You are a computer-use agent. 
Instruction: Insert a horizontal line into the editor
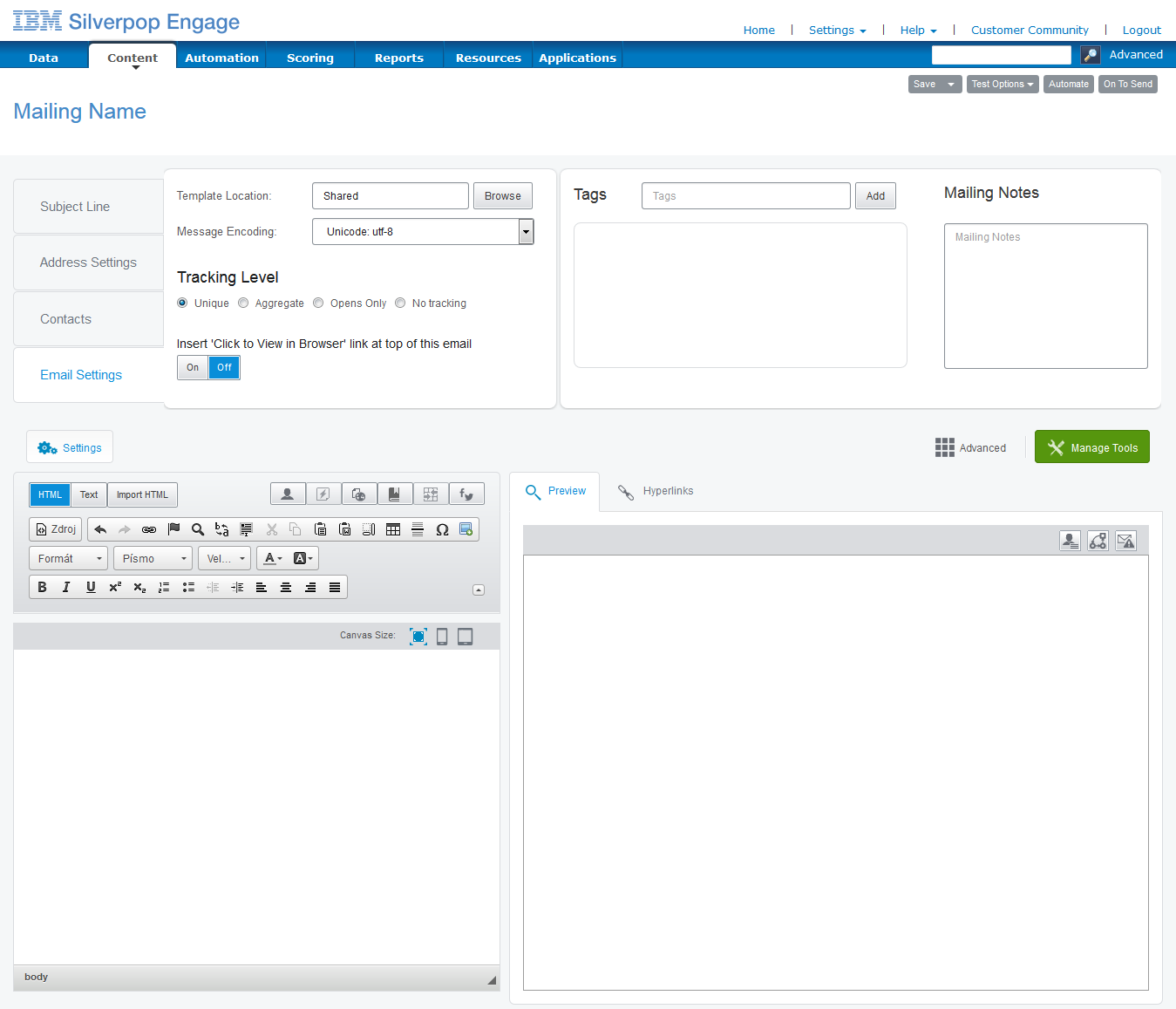(418, 529)
